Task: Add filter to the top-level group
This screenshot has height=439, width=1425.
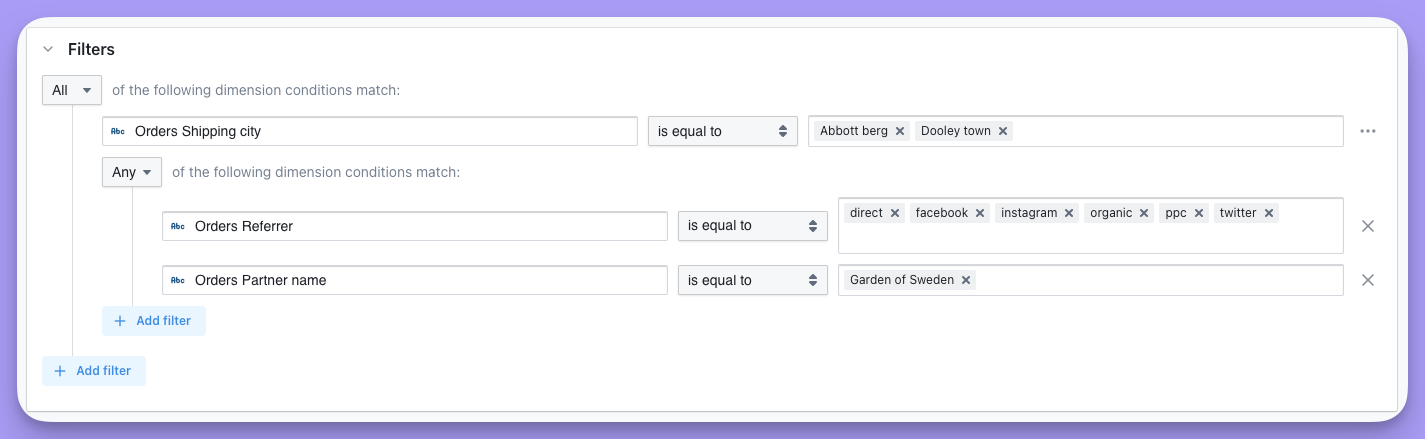Action: [94, 370]
